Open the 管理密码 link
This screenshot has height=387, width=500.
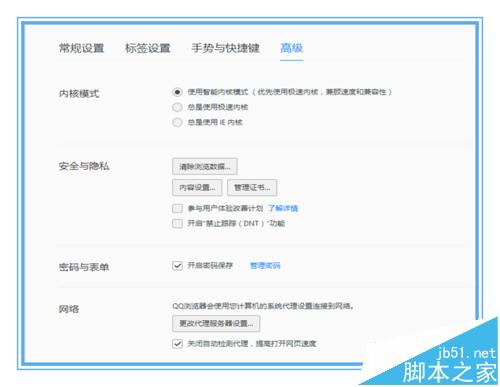click(x=265, y=266)
